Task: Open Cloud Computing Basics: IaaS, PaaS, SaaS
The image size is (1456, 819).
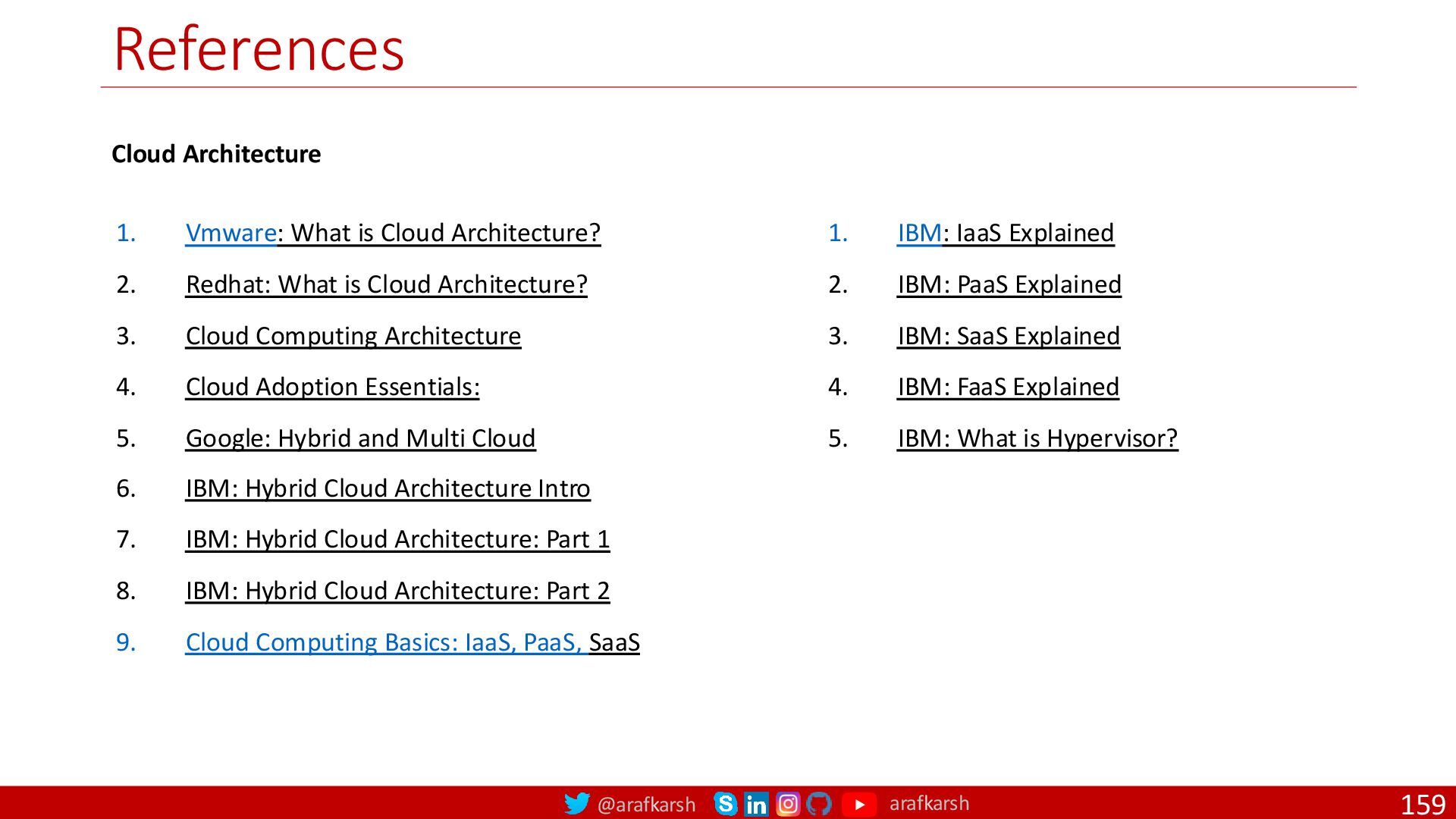Action: click(413, 642)
